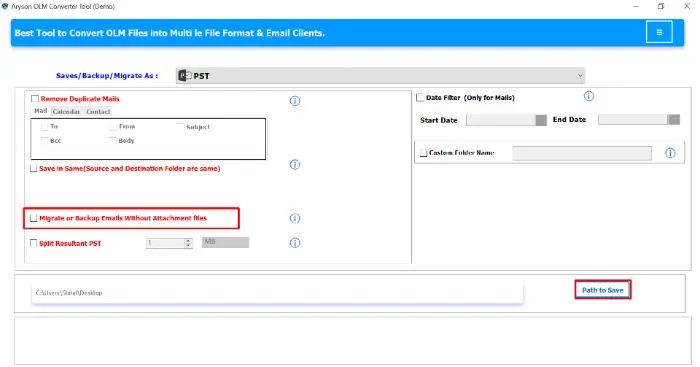Minimize the Aryson OLM Converter window

(636, 6)
